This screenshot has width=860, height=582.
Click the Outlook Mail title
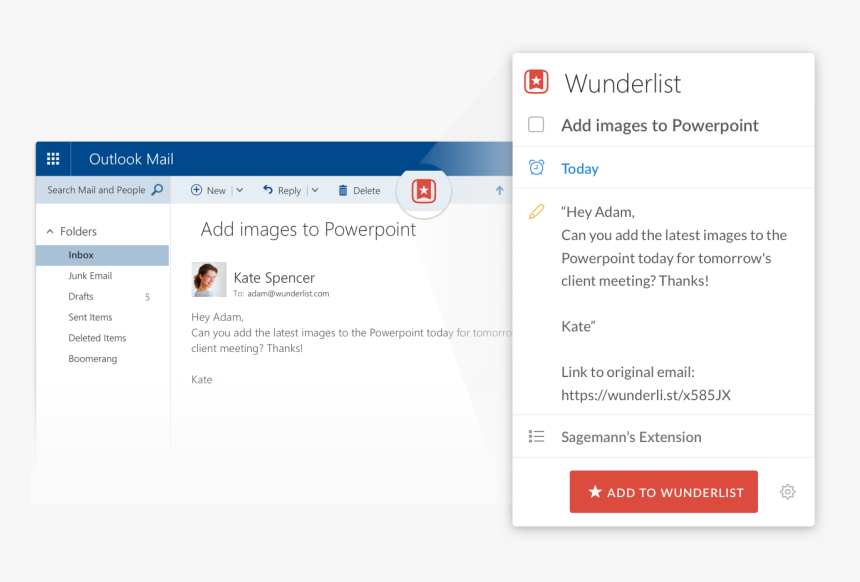coord(131,159)
